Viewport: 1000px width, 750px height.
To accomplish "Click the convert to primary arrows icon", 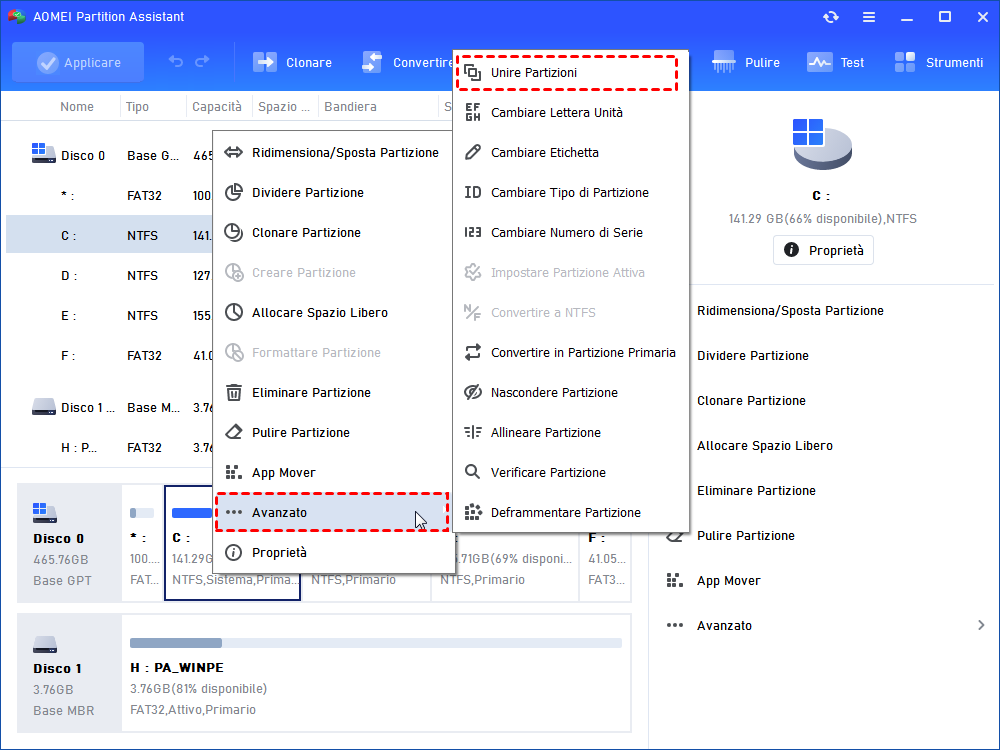I will [x=473, y=353].
